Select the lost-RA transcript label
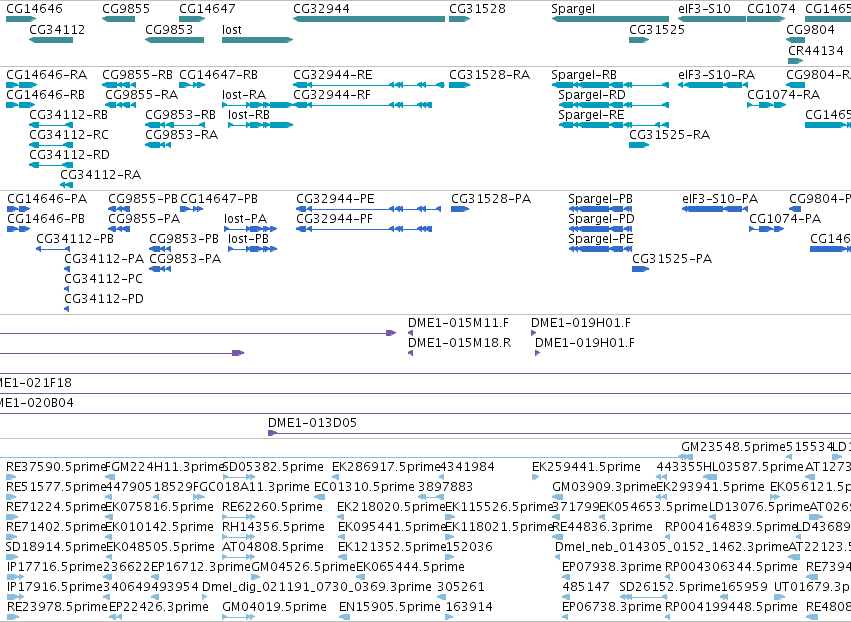851x622 pixels. point(244,94)
